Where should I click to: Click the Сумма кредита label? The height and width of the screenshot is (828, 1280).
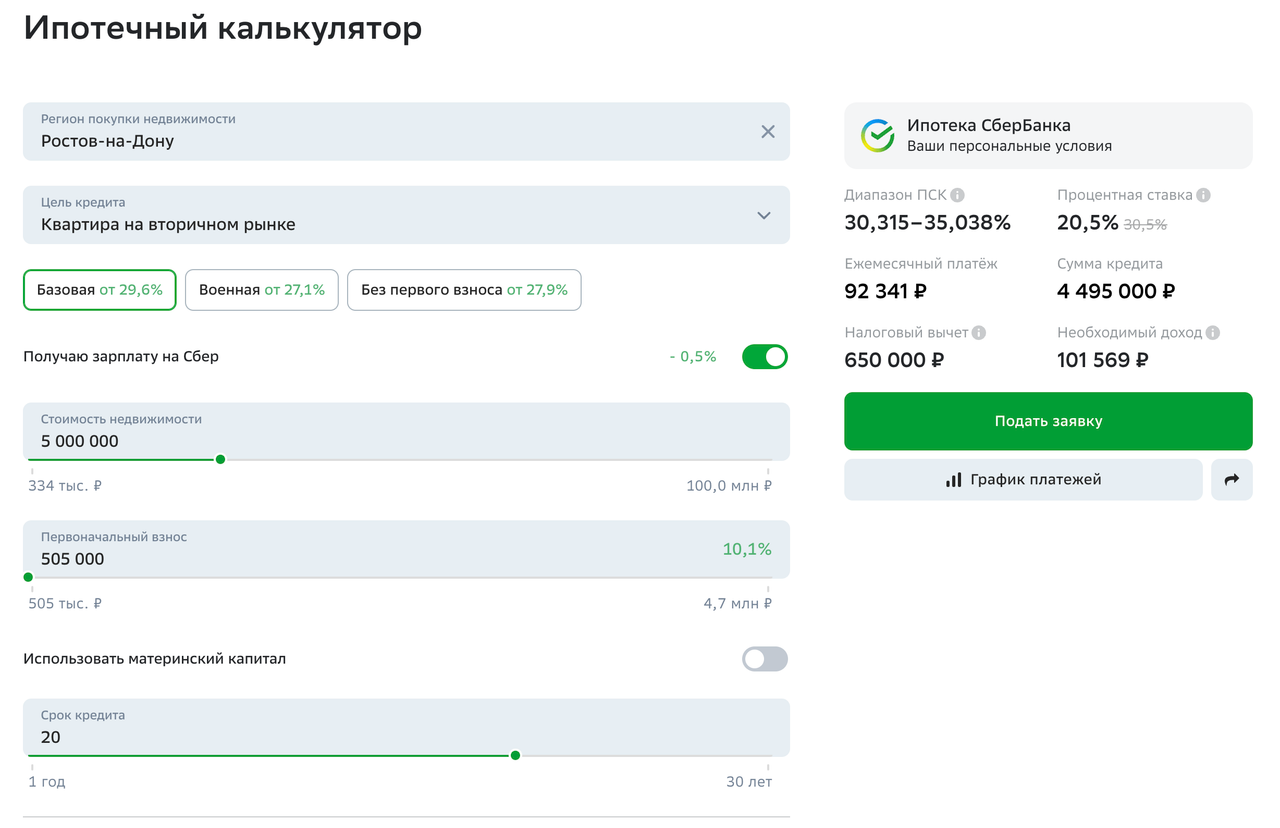tap(1110, 264)
